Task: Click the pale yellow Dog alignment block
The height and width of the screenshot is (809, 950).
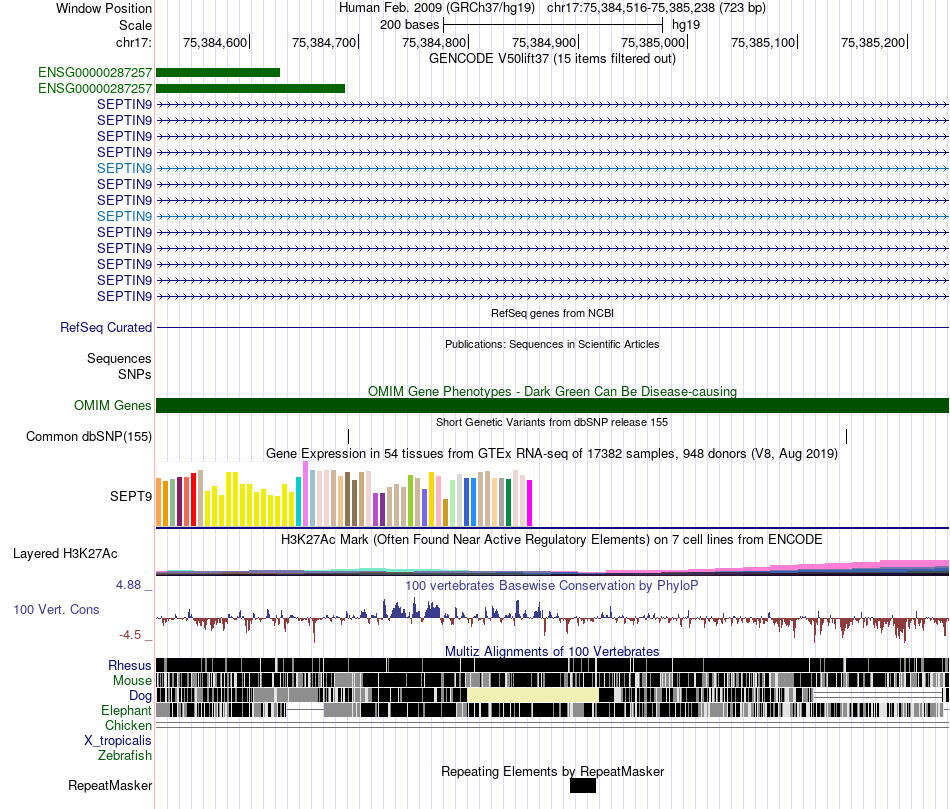Action: point(533,695)
